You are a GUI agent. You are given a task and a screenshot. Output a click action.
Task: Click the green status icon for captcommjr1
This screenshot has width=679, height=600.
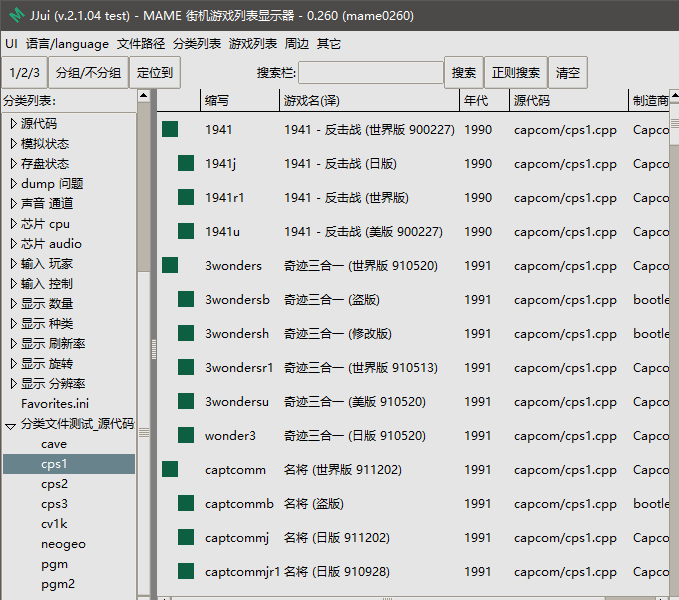tap(186, 571)
